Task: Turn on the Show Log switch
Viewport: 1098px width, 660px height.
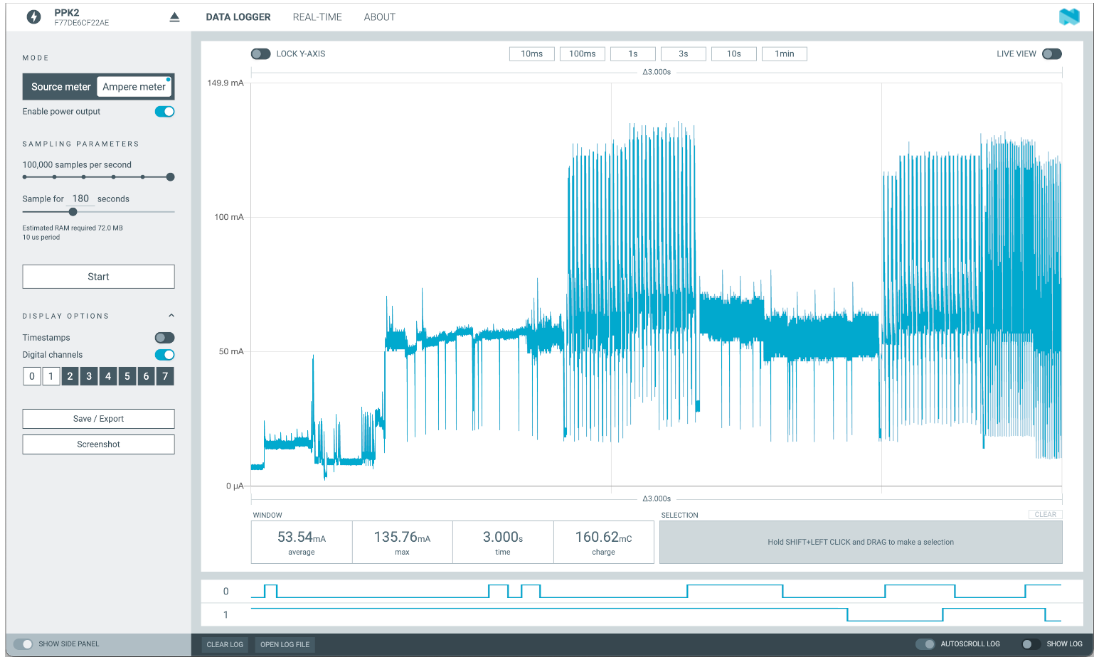Action: 1028,644
